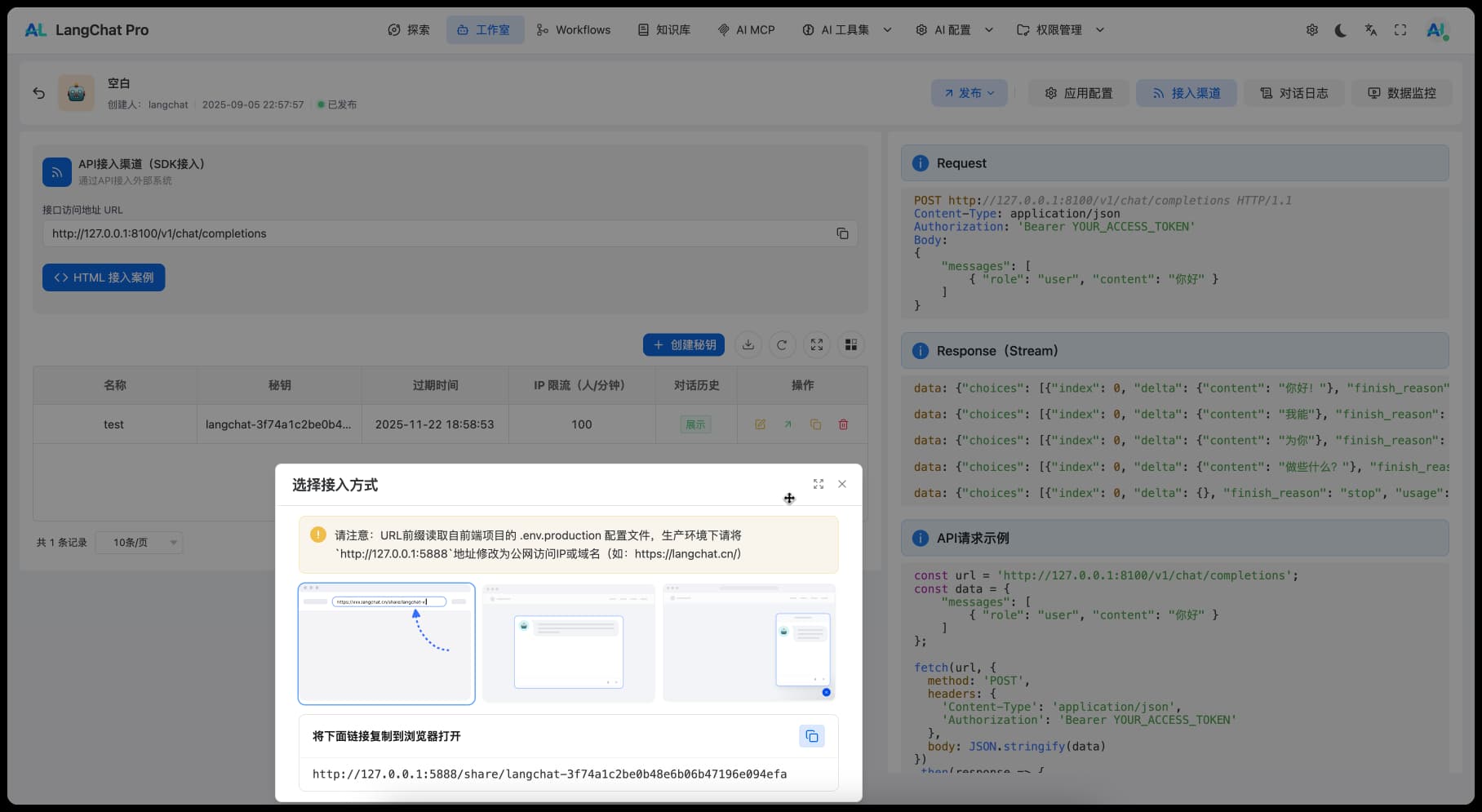Click the download icon beside Create Key
This screenshot has height=812, width=1482.
point(748,345)
